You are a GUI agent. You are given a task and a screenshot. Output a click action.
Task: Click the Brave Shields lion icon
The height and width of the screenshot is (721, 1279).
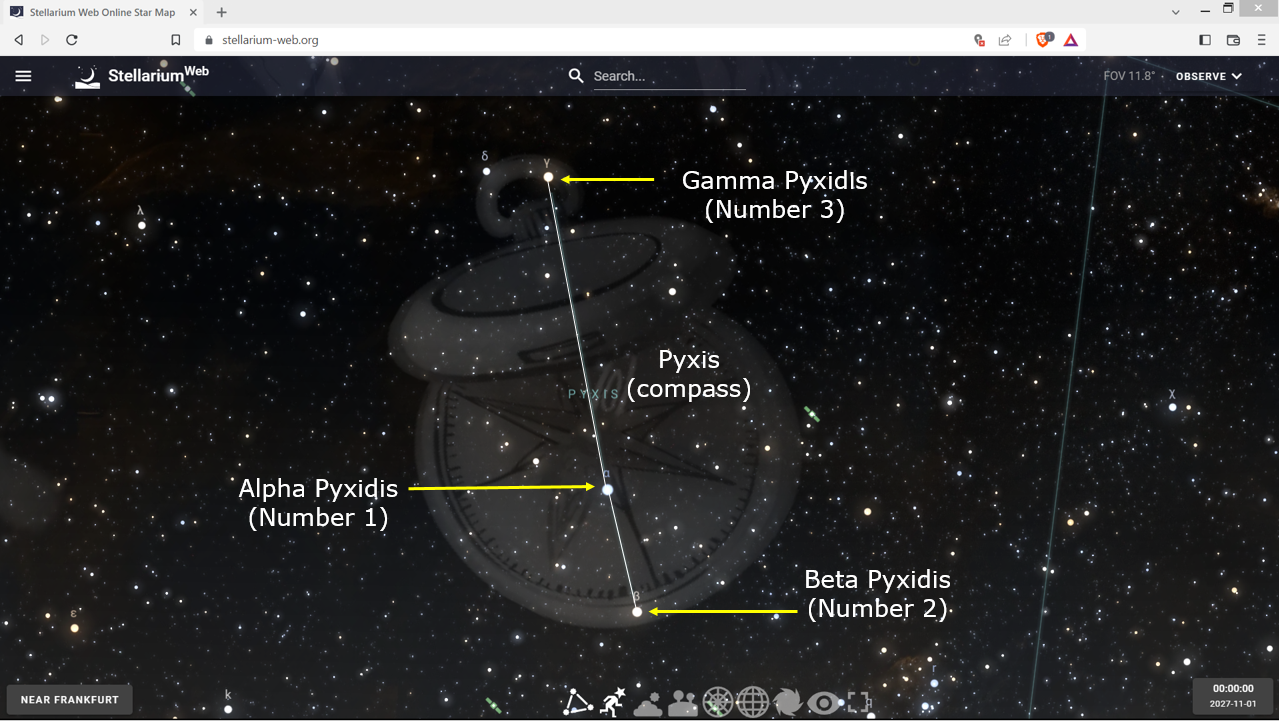[1044, 40]
